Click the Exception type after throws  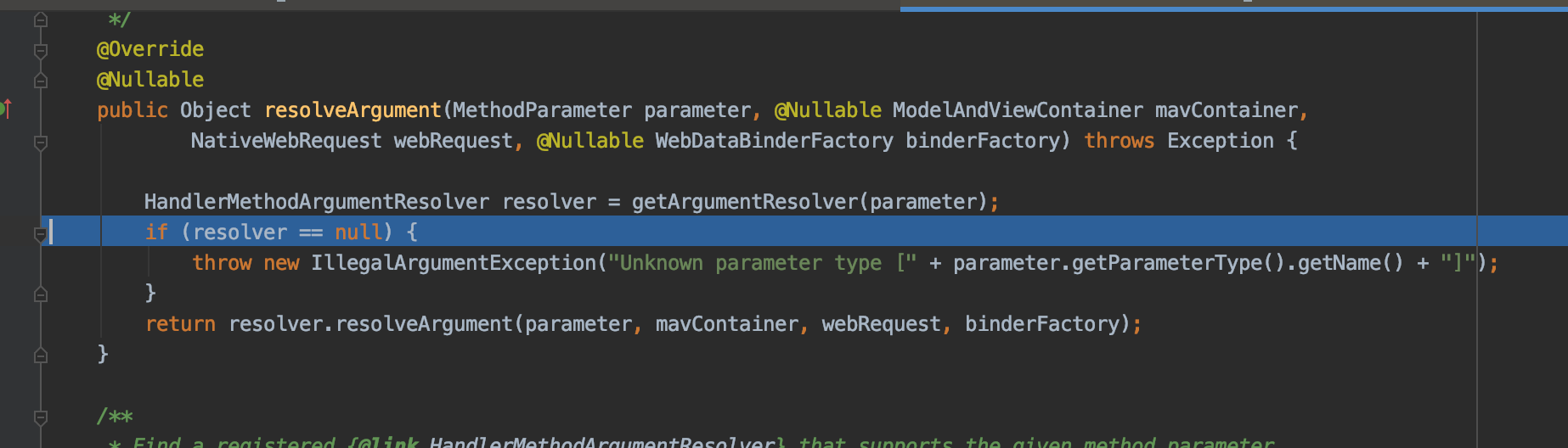tap(1220, 141)
